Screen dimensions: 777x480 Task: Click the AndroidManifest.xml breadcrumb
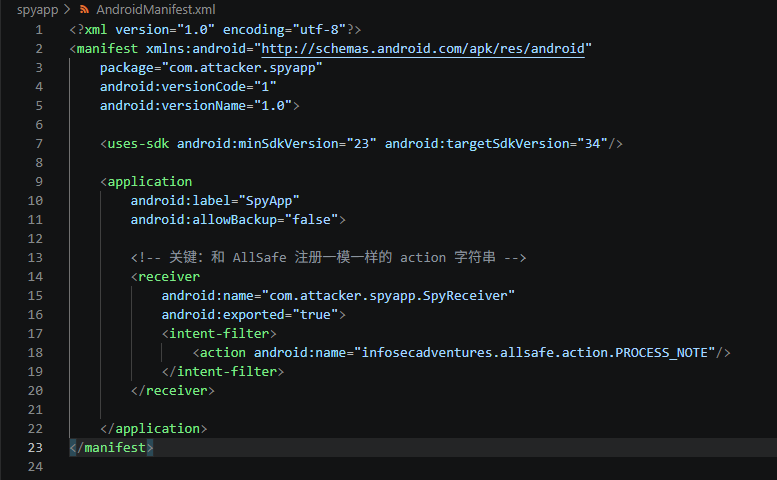coord(156,9)
